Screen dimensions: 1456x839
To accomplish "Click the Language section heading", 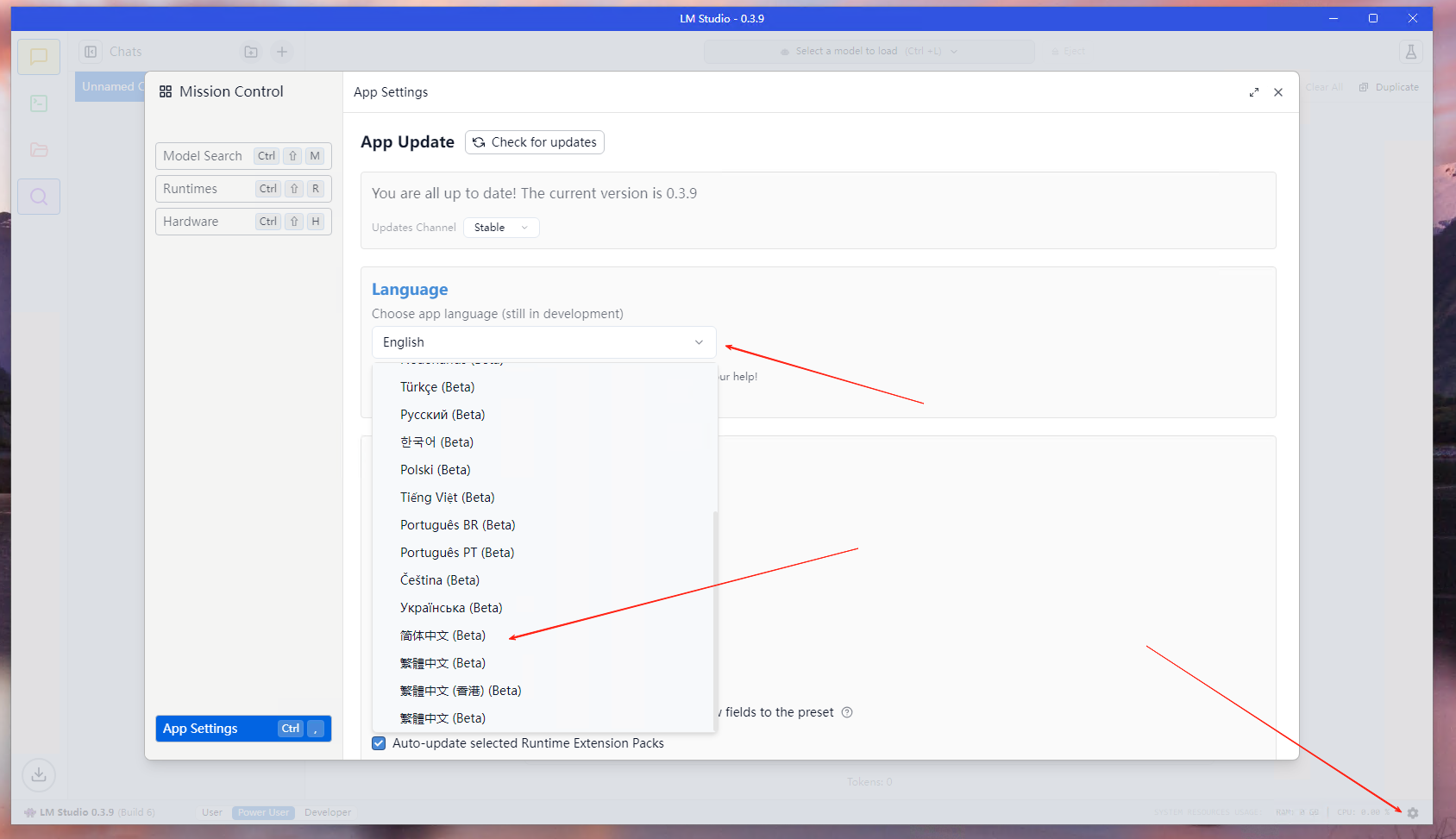I will click(410, 290).
